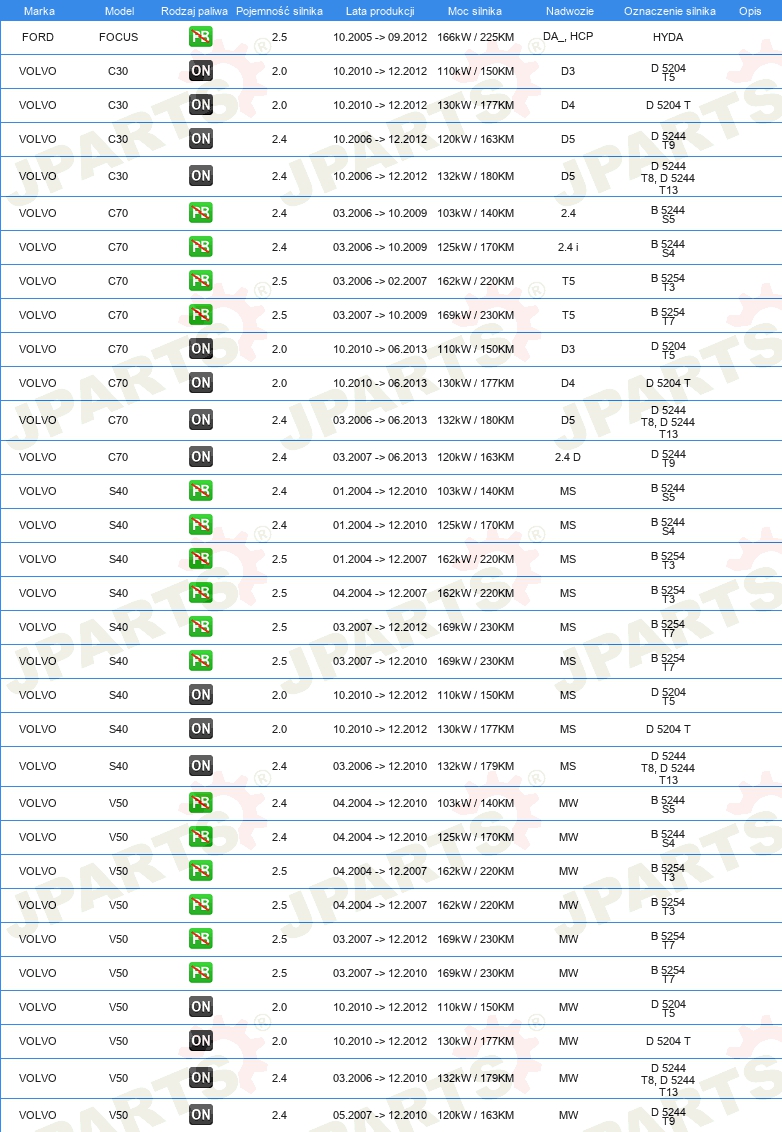Screen dimensions: 782x1132
Task: Click the diesel ON icon for Volvo V50 120kW/163KM
Action: click(201, 1115)
